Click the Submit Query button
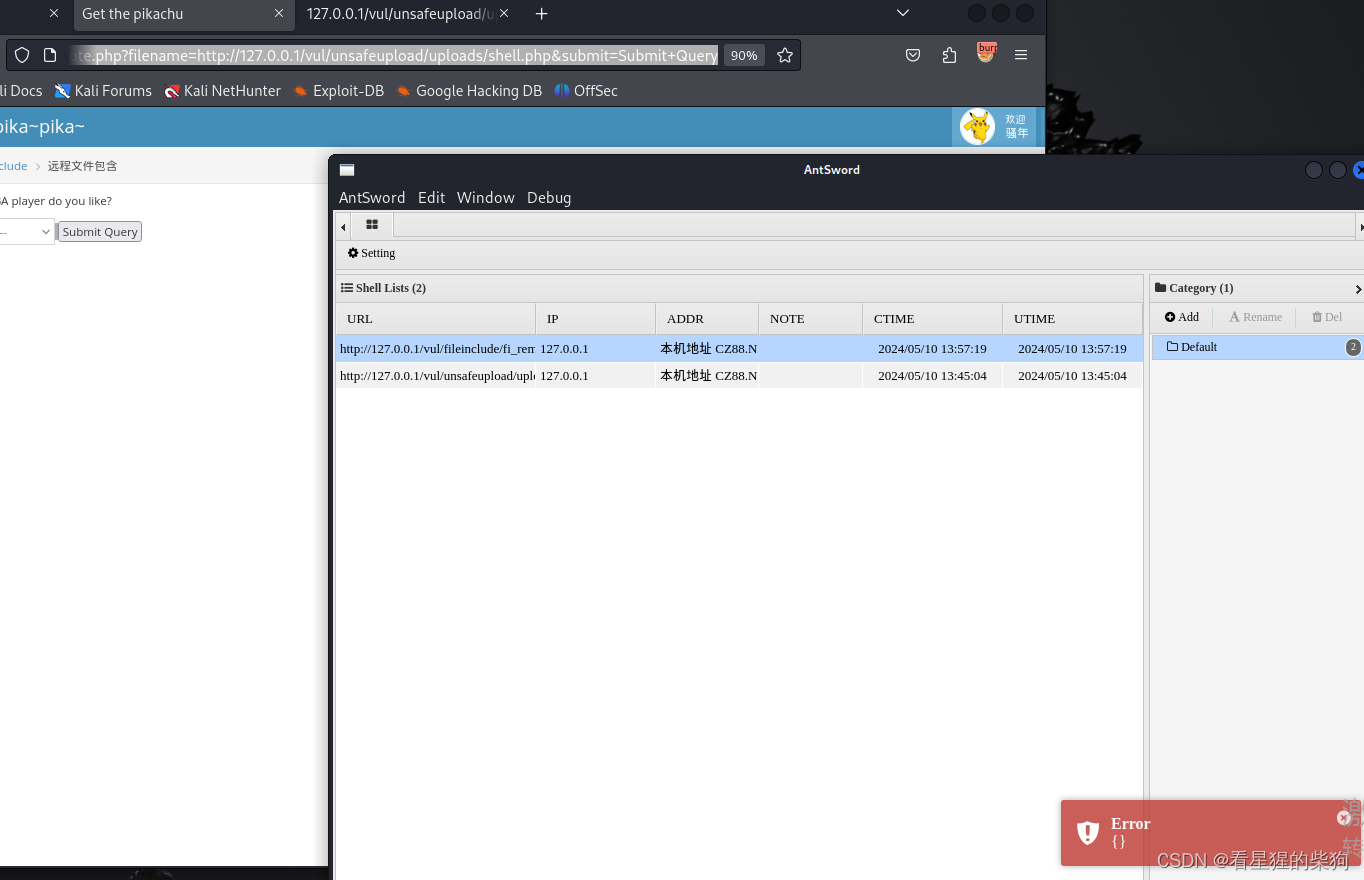 coord(100,232)
